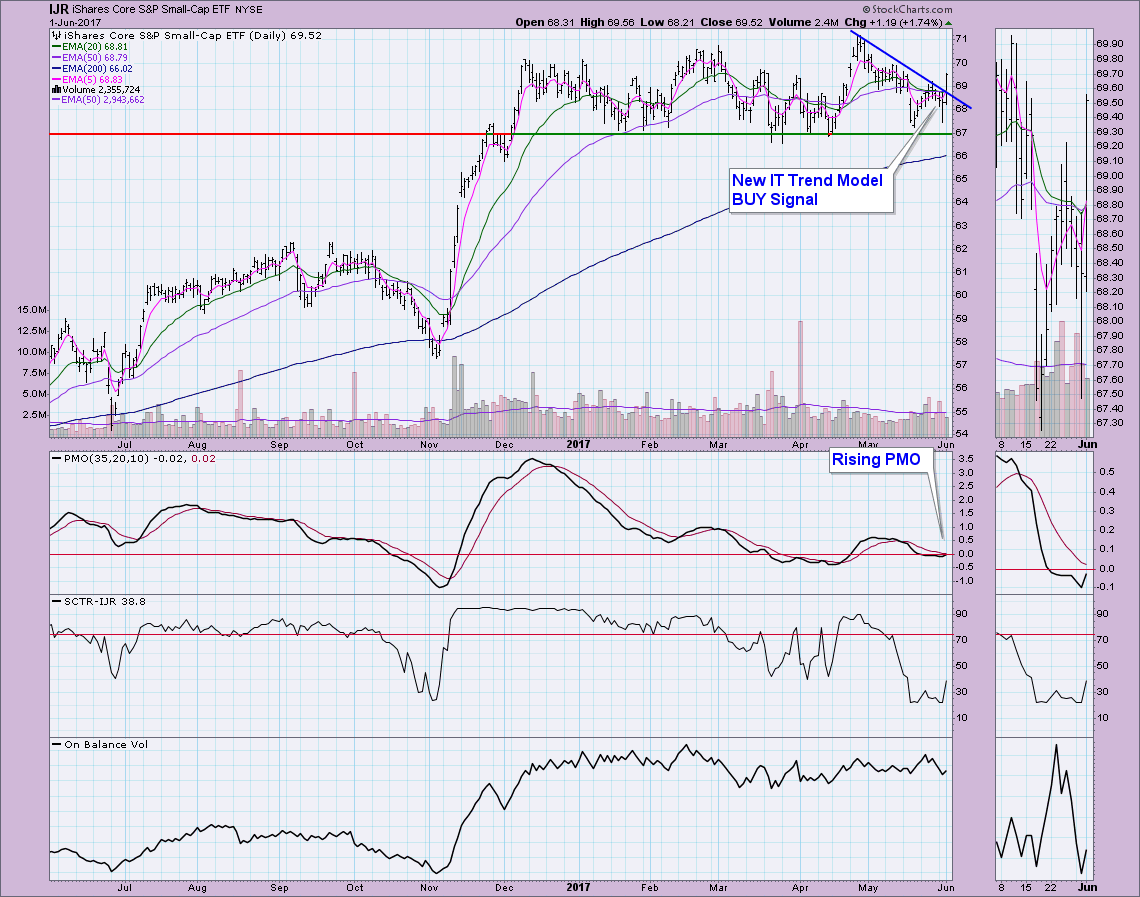The image size is (1140, 897).
Task: Click the Jun label under zoomed price panel
Action: point(1087,443)
